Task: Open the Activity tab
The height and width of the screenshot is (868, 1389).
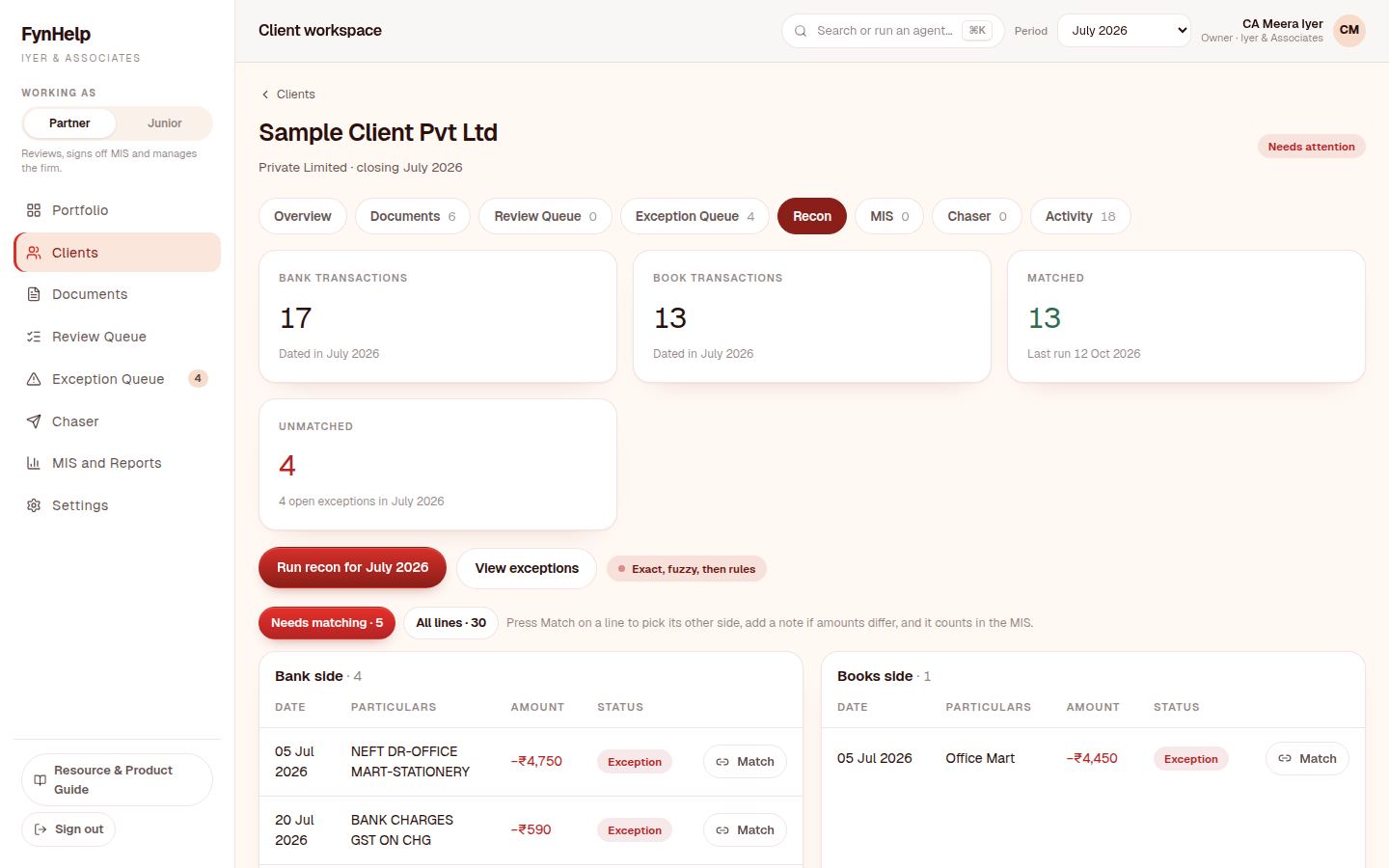Action: point(1080,216)
